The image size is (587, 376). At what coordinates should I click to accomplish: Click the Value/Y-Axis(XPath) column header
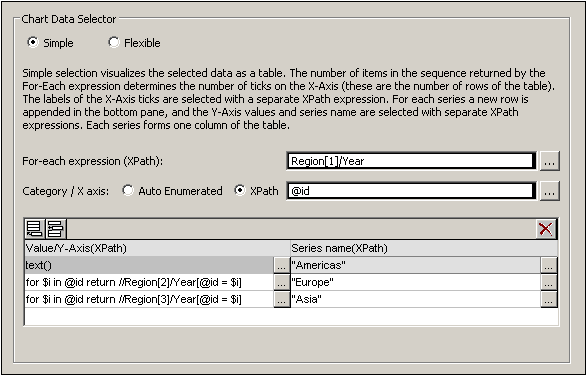[157, 248]
